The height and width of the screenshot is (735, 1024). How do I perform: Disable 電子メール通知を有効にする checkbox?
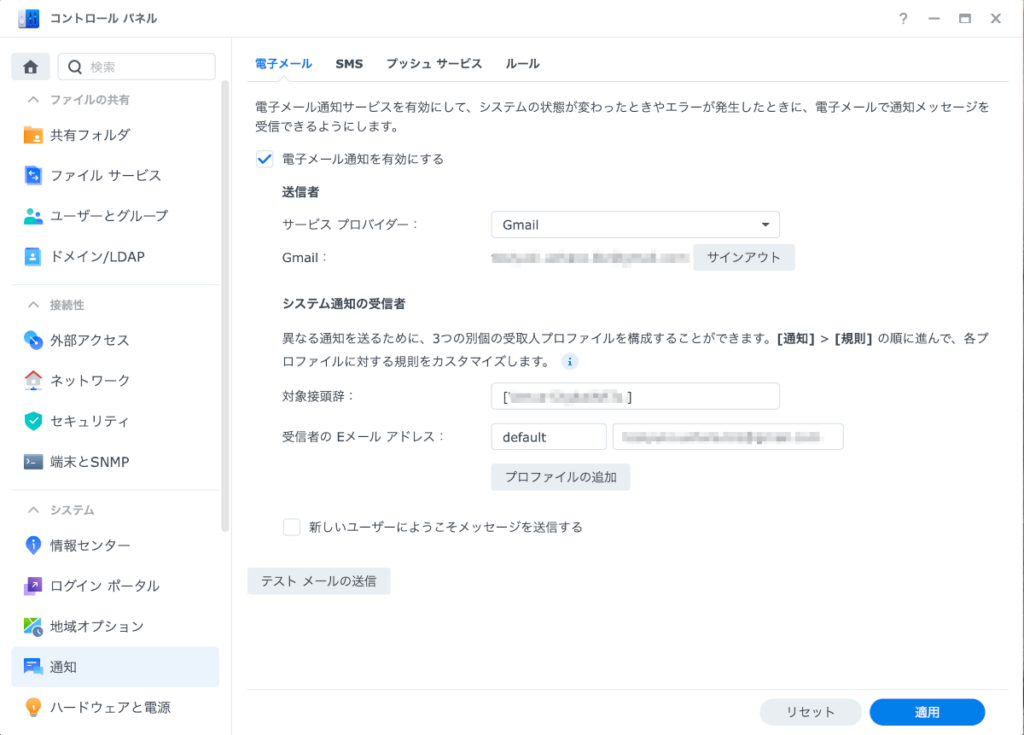coord(265,159)
